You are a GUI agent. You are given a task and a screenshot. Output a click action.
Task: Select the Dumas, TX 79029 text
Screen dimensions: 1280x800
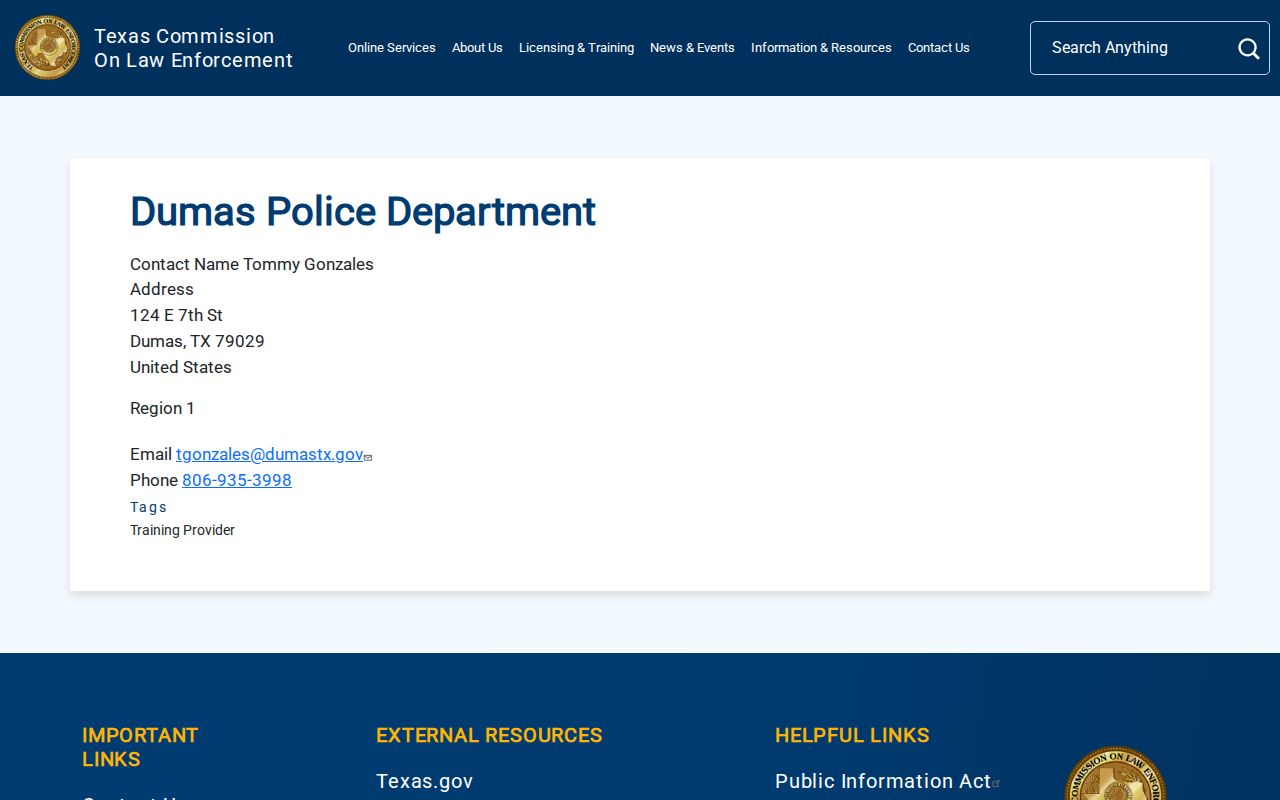point(197,341)
